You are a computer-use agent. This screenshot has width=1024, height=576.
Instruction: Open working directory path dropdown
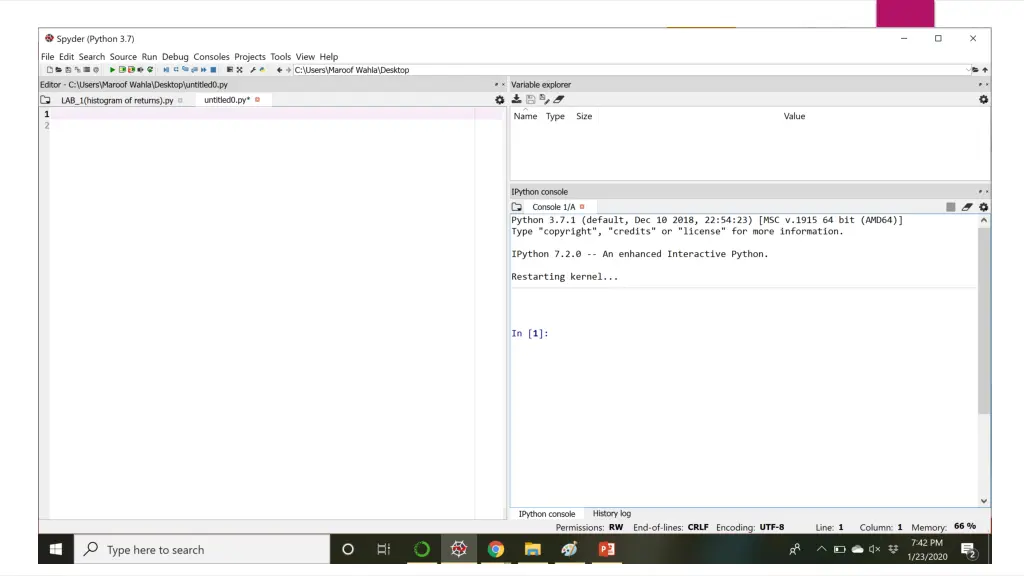coord(968,70)
